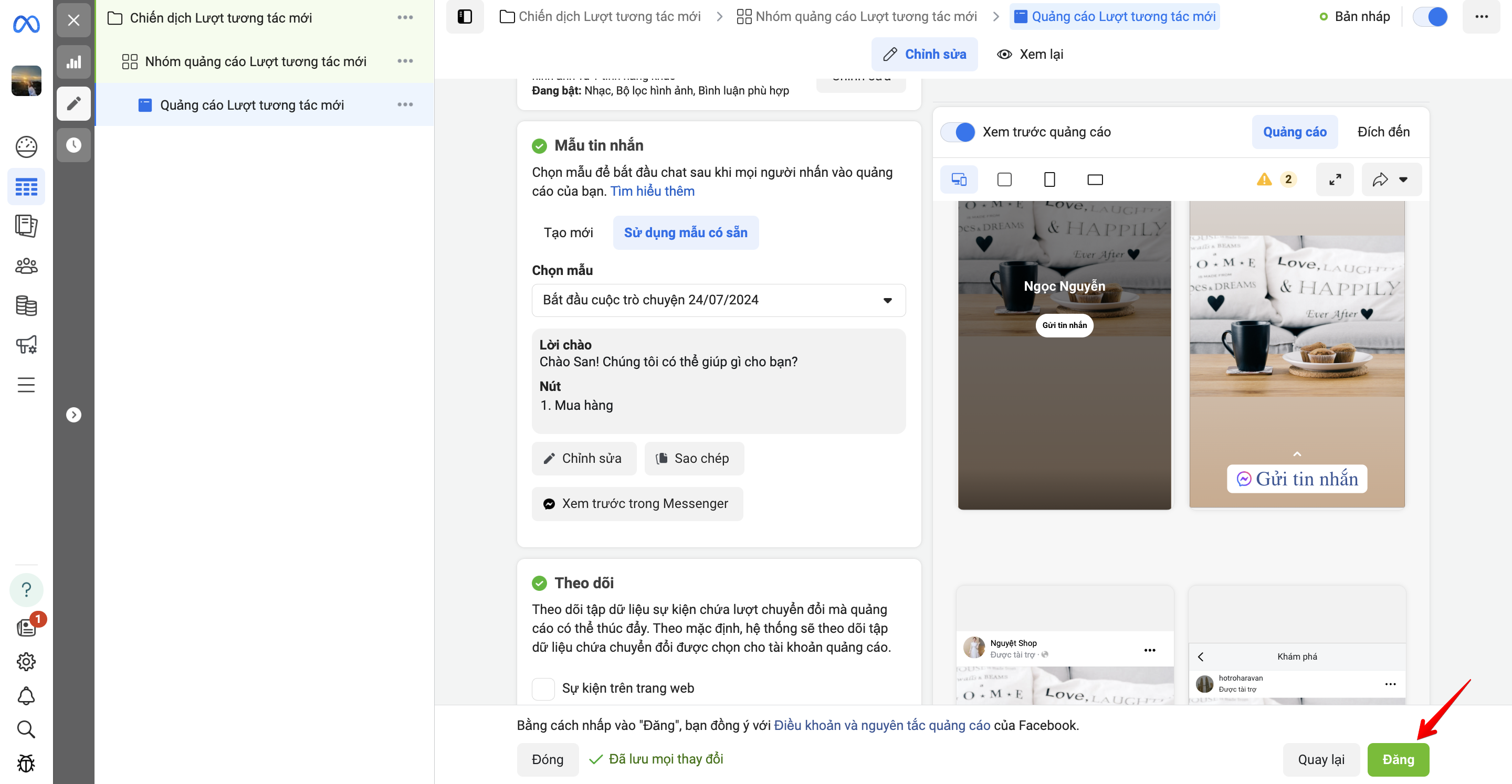Screen dimensions: 1512x784
Task: Click the expand preview fullscreen icon
Action: click(1335, 179)
